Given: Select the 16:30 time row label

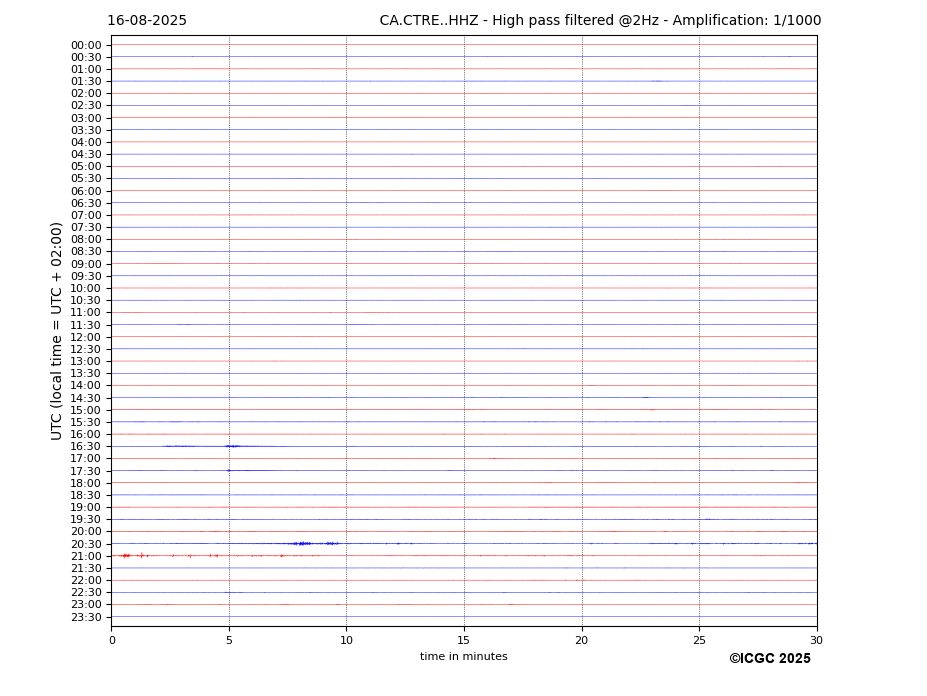Looking at the screenshot, I should (86, 446).
